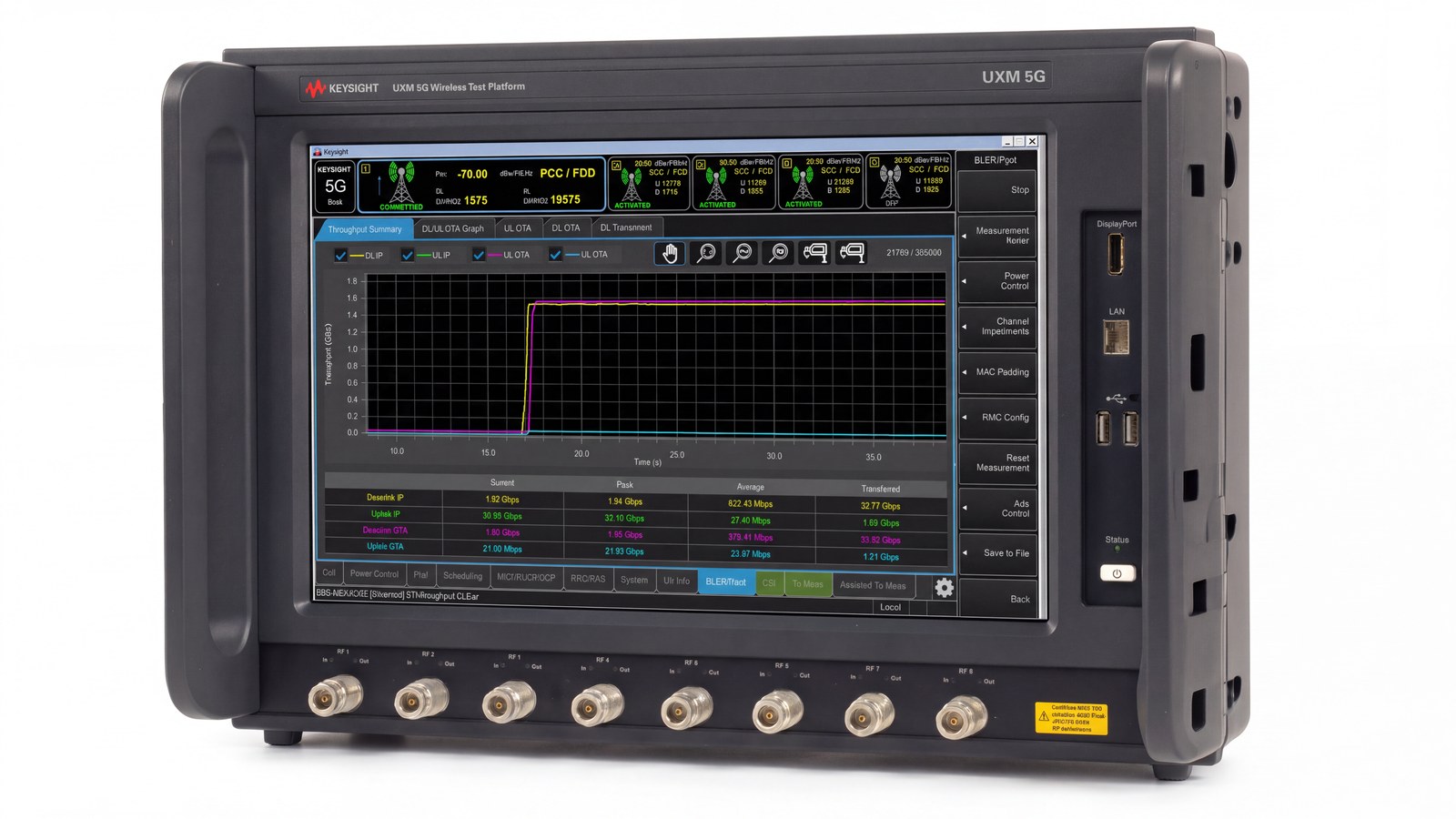This screenshot has width=1456, height=819.
Task: Select the RRC/RAS bottom tab
Action: (x=587, y=579)
